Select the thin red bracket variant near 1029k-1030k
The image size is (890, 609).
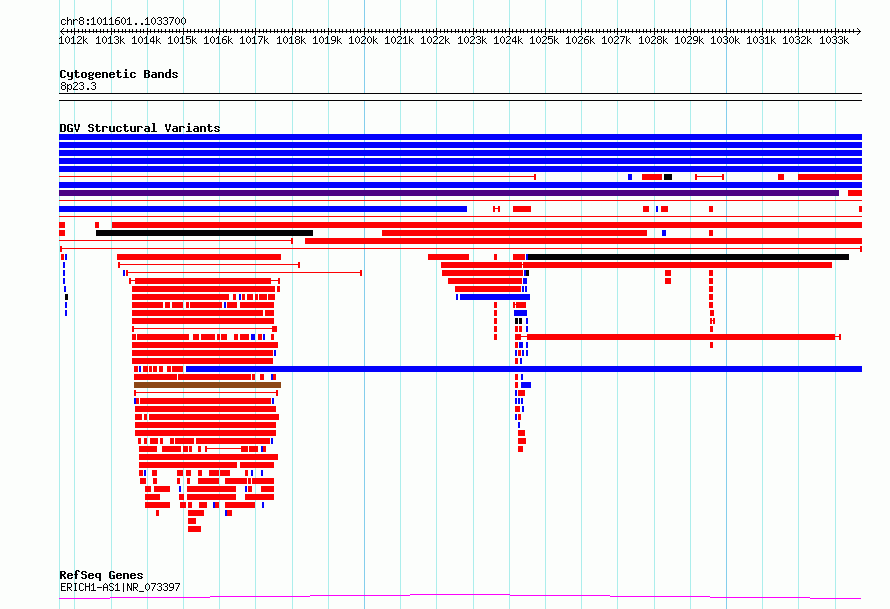tap(710, 177)
